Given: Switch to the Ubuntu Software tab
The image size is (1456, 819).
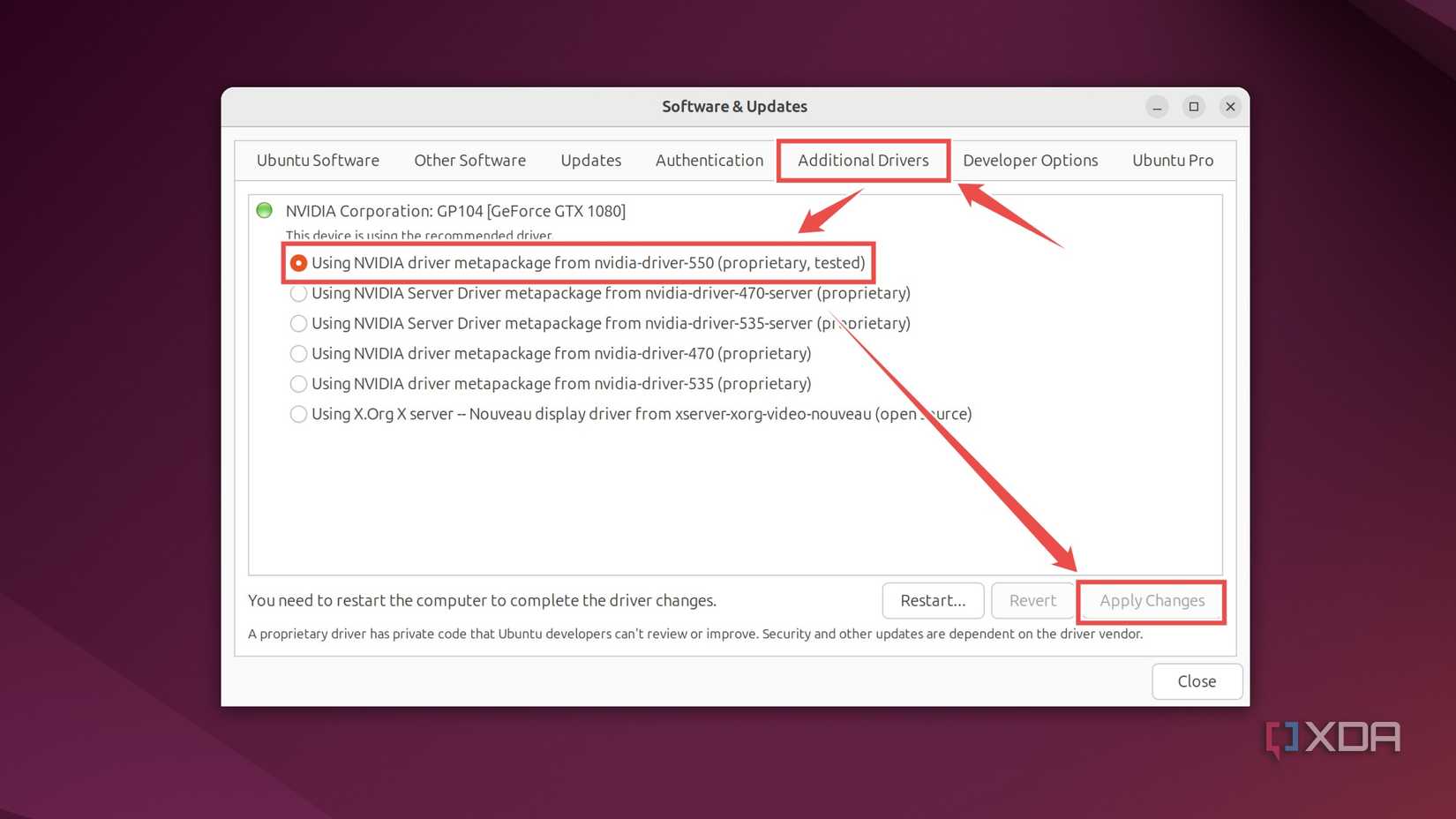Looking at the screenshot, I should 318,161.
